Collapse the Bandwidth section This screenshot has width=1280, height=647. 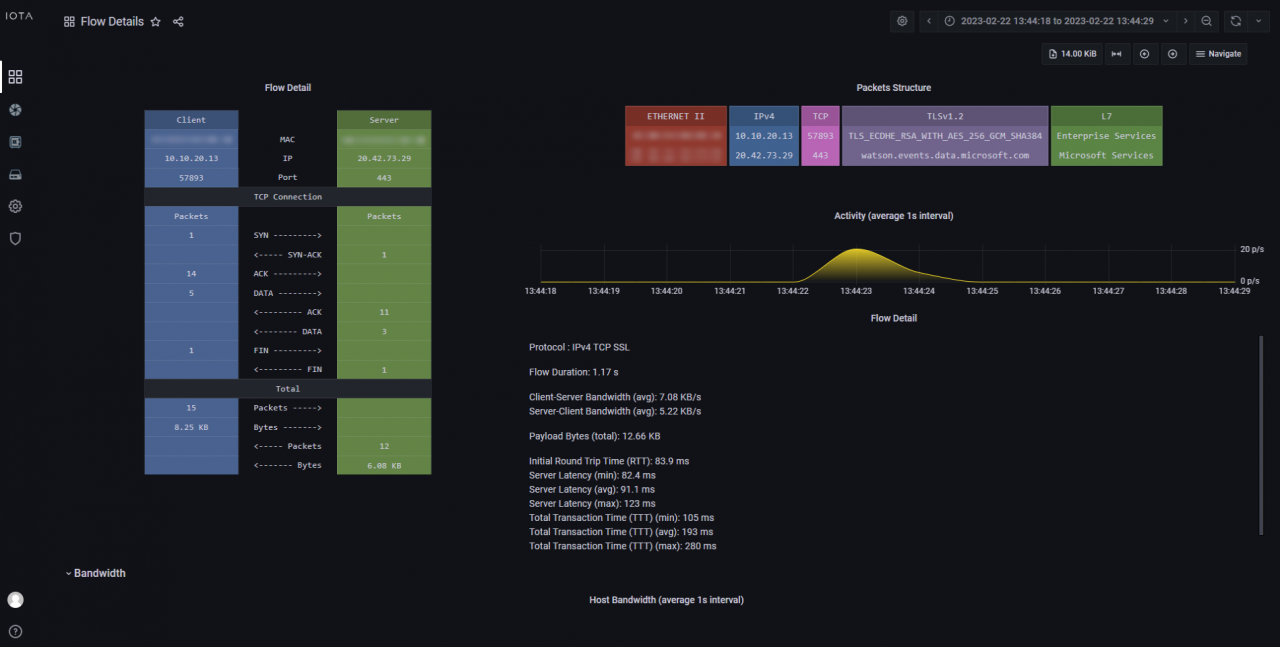pyautogui.click(x=97, y=572)
